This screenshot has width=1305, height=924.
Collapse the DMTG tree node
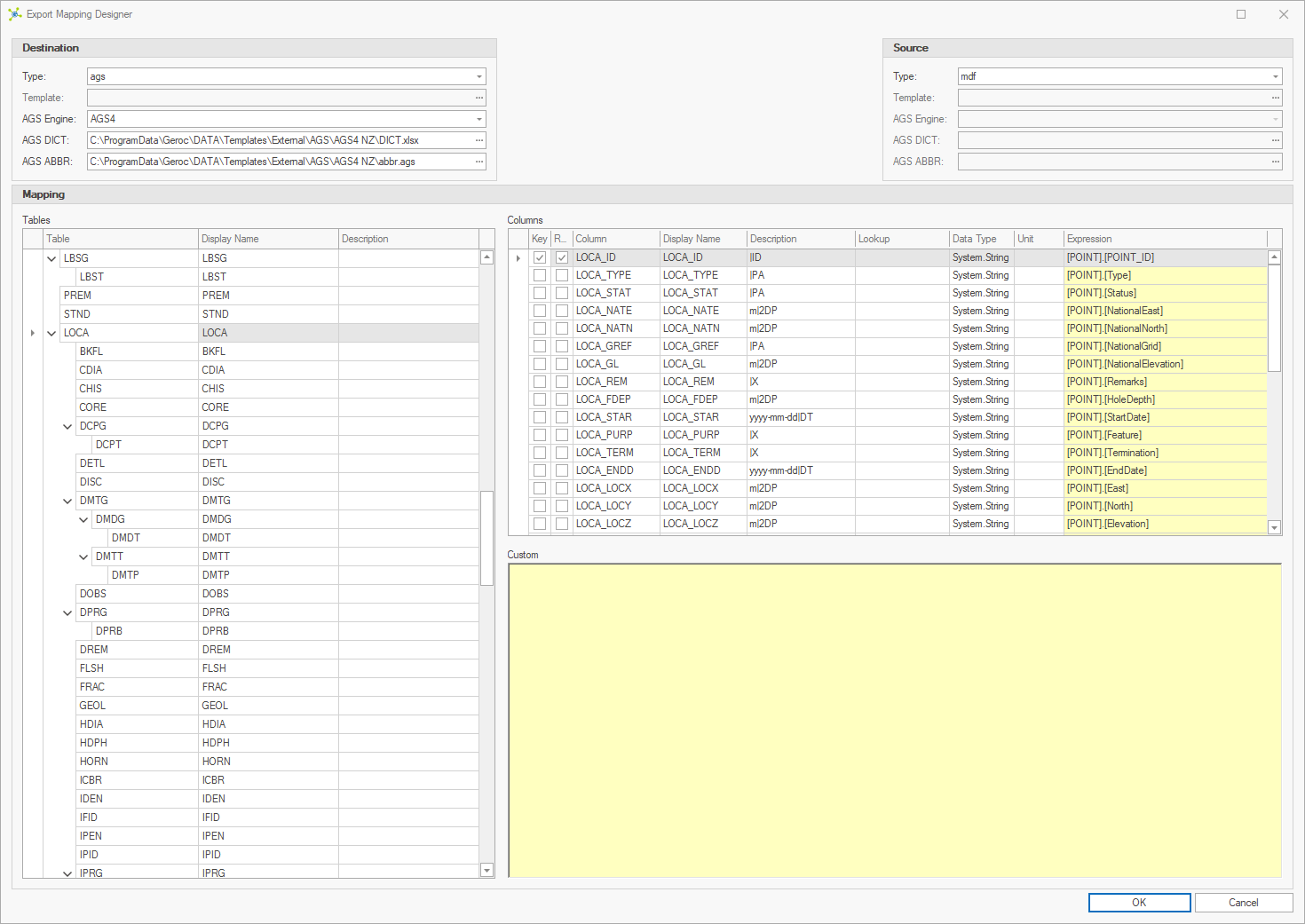coord(67,501)
